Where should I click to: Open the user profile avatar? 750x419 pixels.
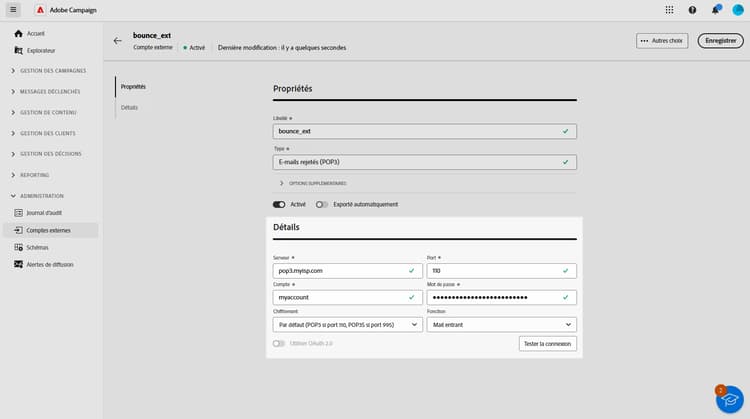[738, 10]
